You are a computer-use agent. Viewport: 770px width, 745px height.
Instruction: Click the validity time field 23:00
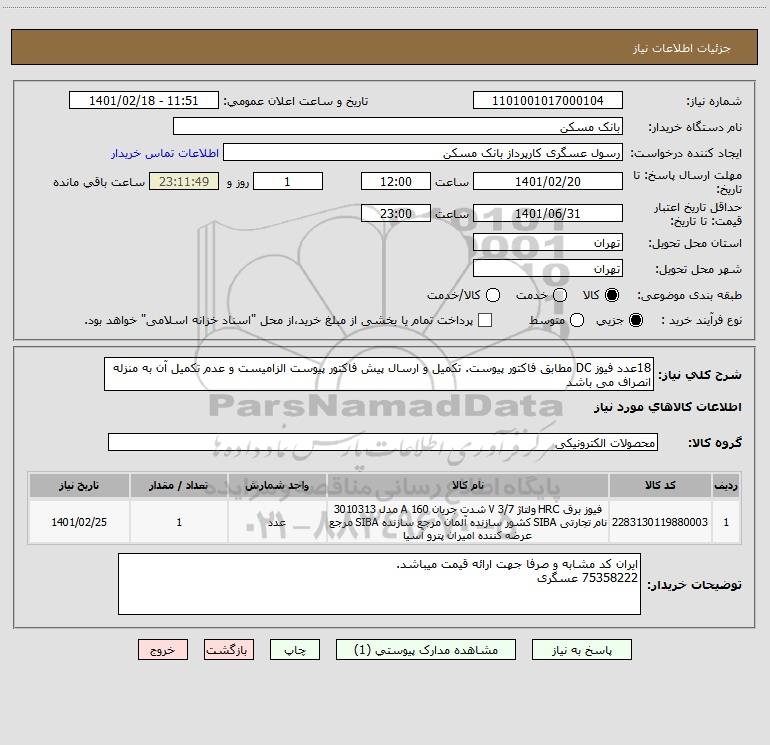(396, 214)
